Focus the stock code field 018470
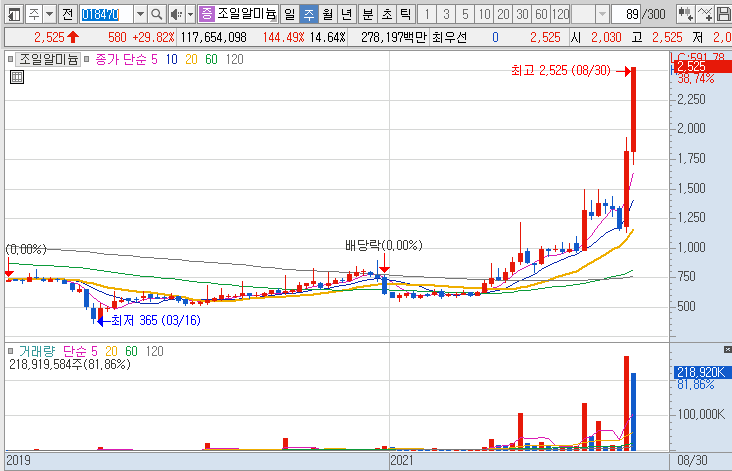 106,14
